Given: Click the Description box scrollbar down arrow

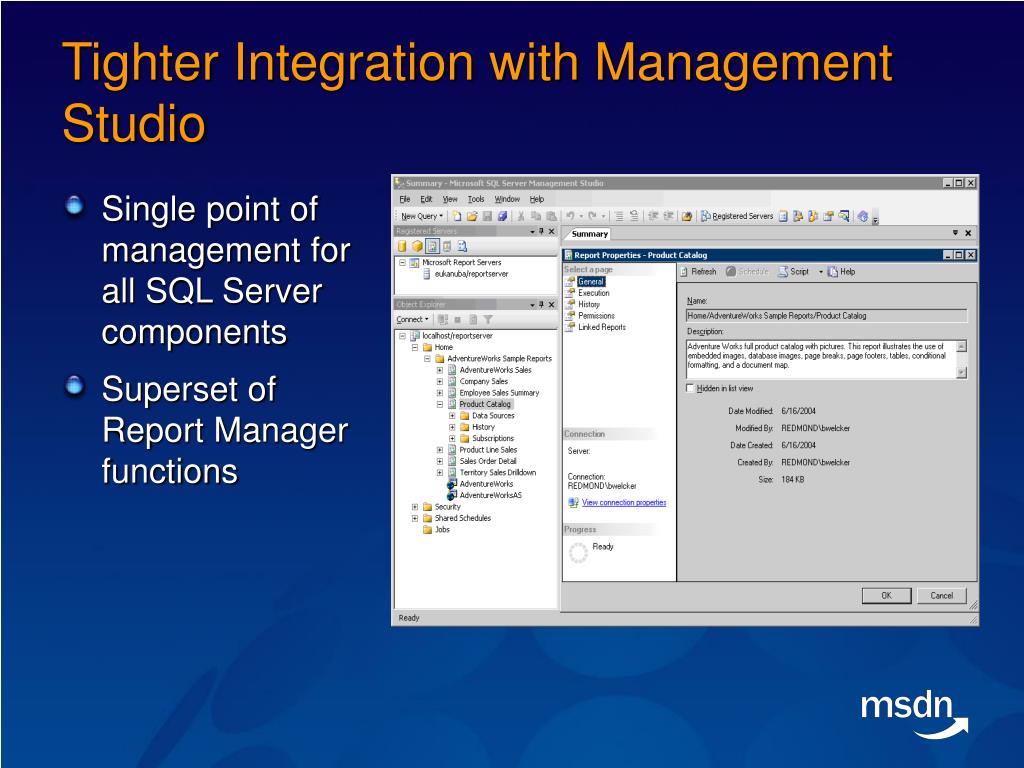Looking at the screenshot, I should [961, 372].
